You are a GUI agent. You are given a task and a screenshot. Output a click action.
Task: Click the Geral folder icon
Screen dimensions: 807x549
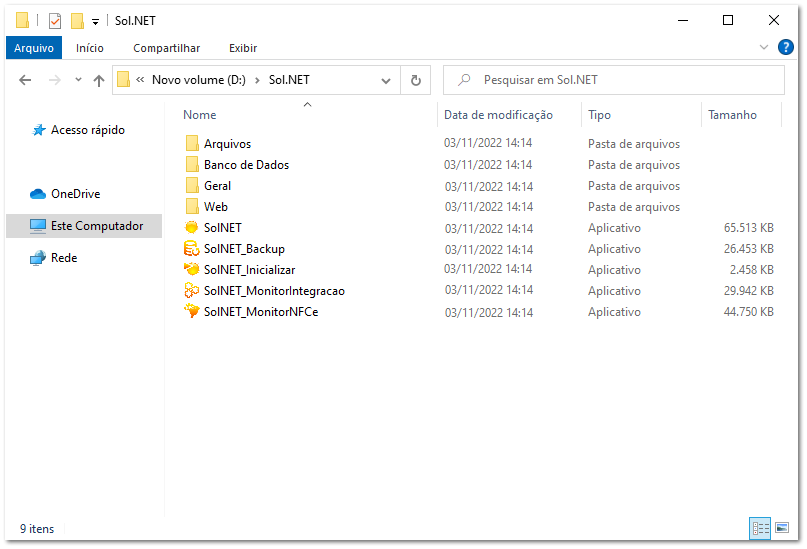[192, 186]
